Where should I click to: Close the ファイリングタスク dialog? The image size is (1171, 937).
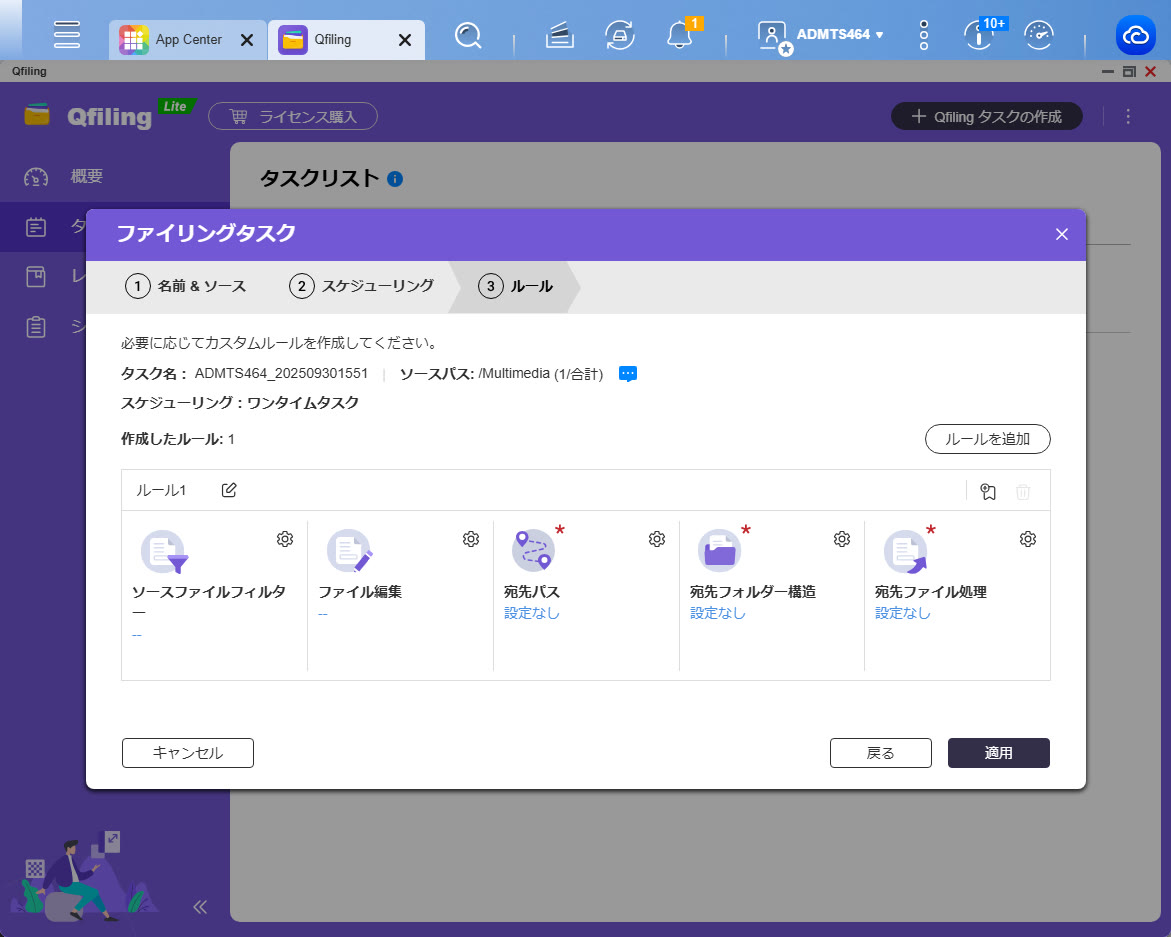pos(1062,234)
